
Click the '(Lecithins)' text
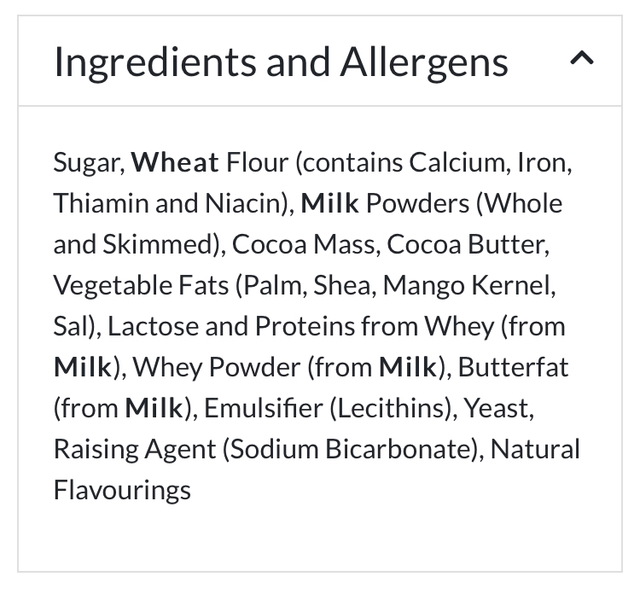[384, 408]
